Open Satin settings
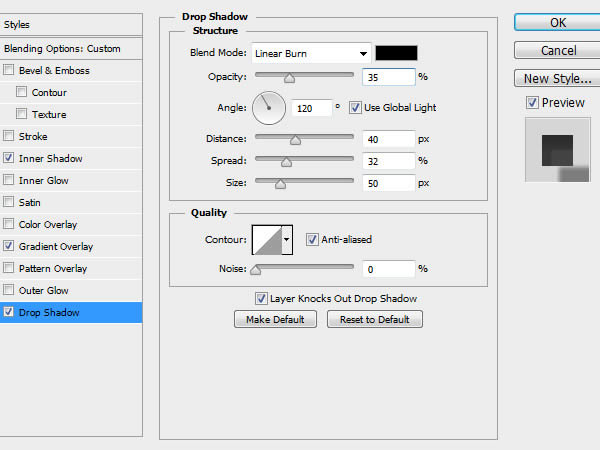Viewport: 600px width, 450px height. pos(71,202)
